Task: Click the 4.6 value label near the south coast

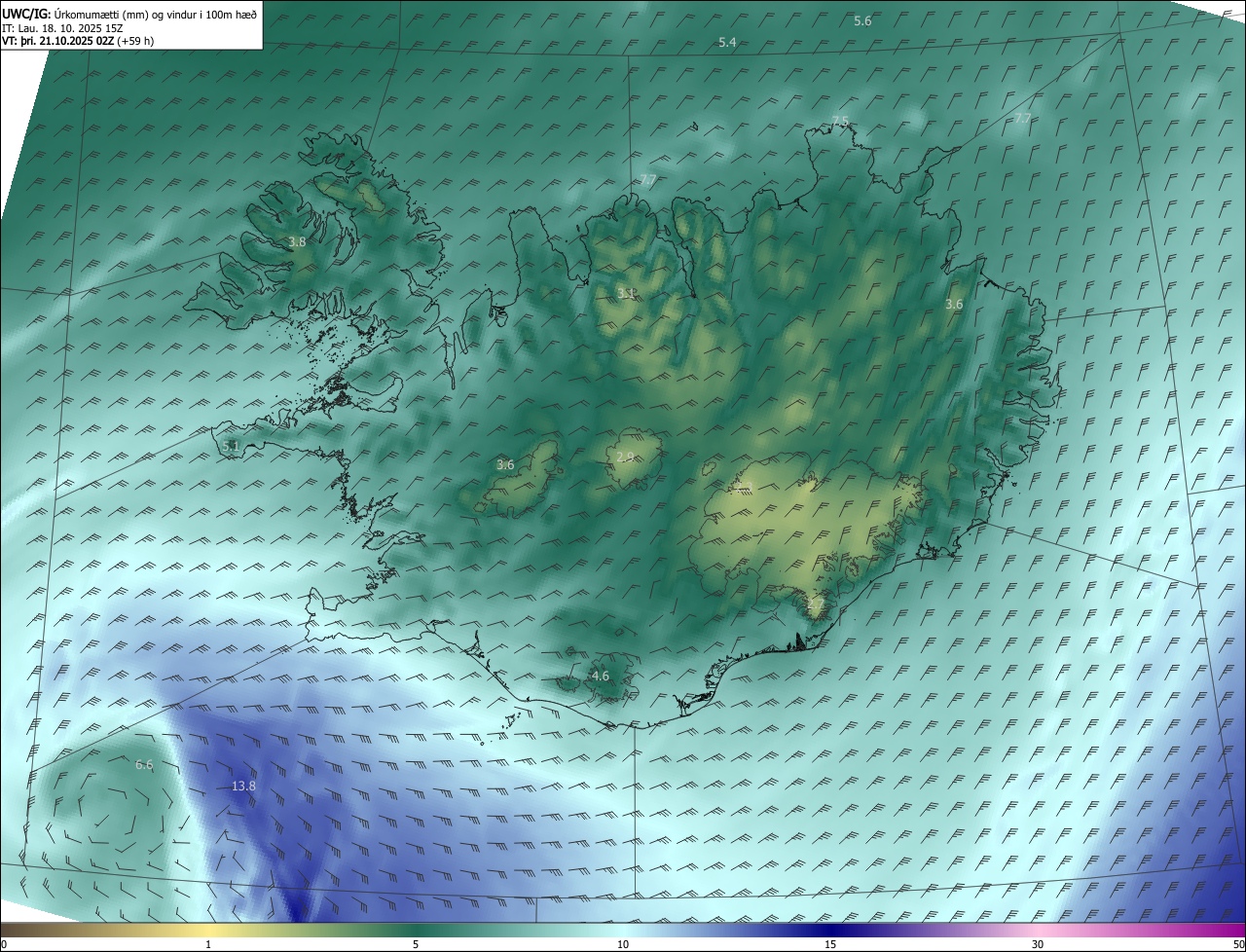Action: tap(601, 677)
